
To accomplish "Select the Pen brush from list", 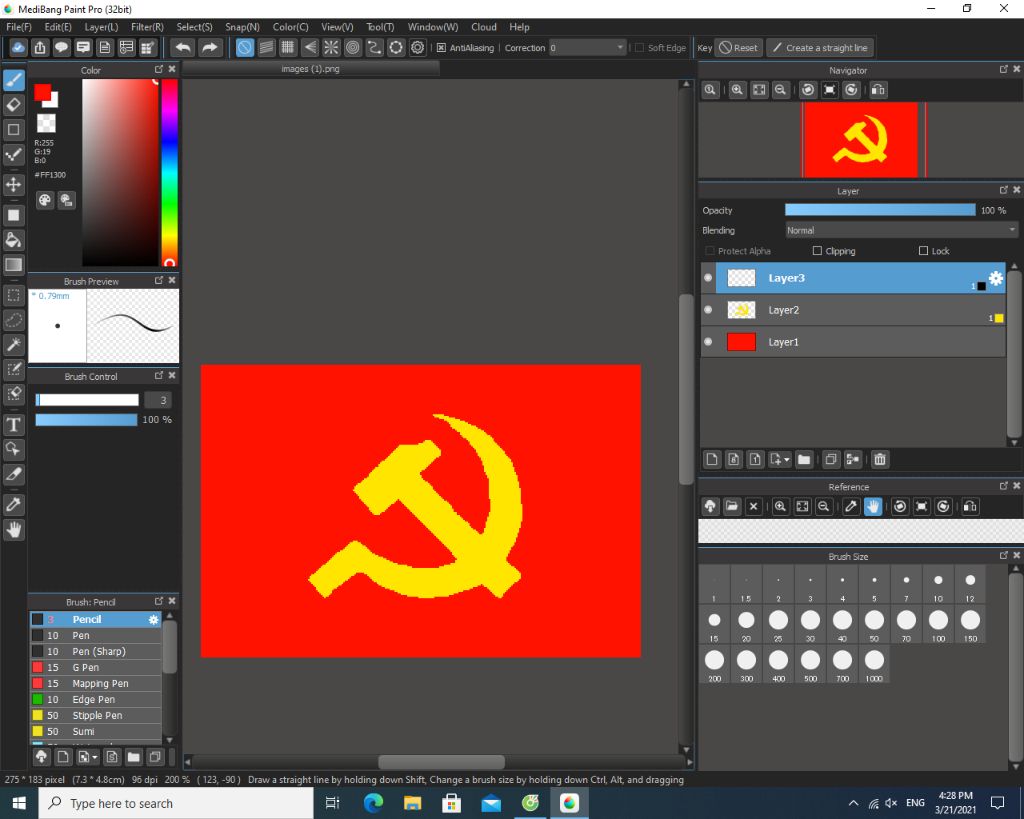I will pos(95,635).
